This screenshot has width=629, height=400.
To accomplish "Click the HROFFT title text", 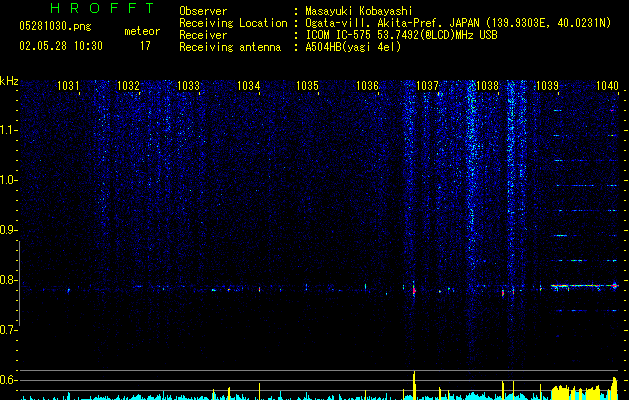I will [102, 8].
